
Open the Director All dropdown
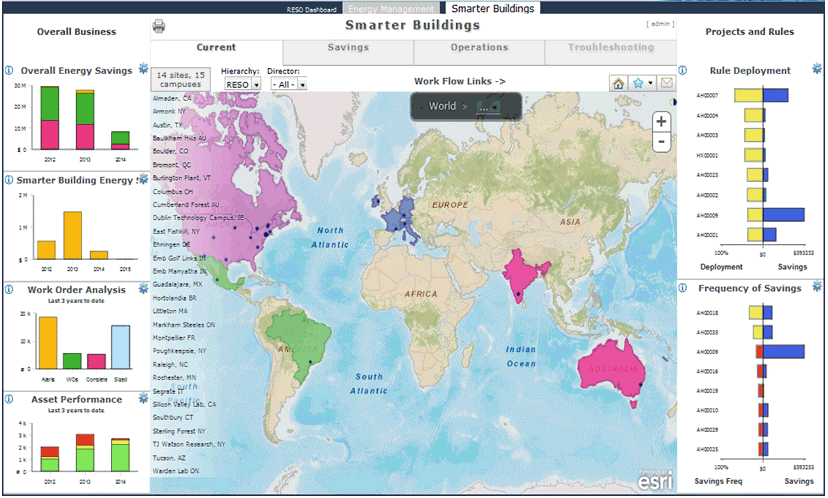click(288, 84)
